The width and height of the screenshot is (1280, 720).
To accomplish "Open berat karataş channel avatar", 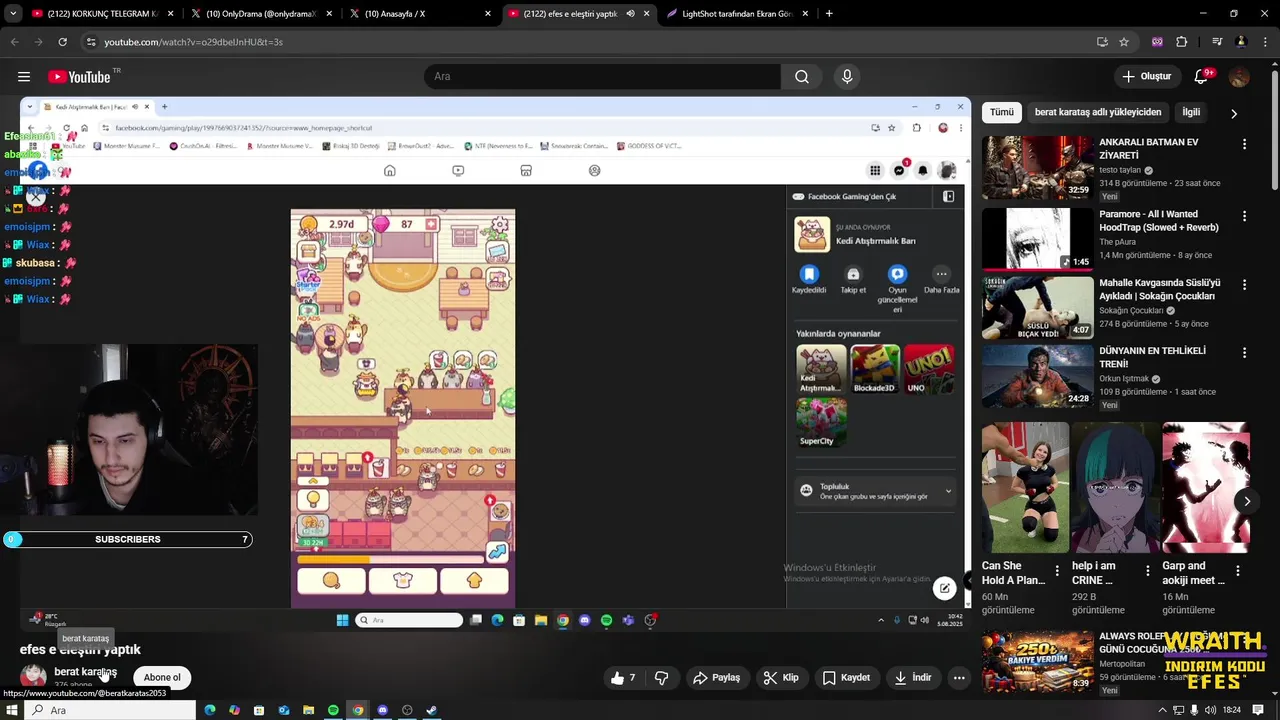I will 33,677.
